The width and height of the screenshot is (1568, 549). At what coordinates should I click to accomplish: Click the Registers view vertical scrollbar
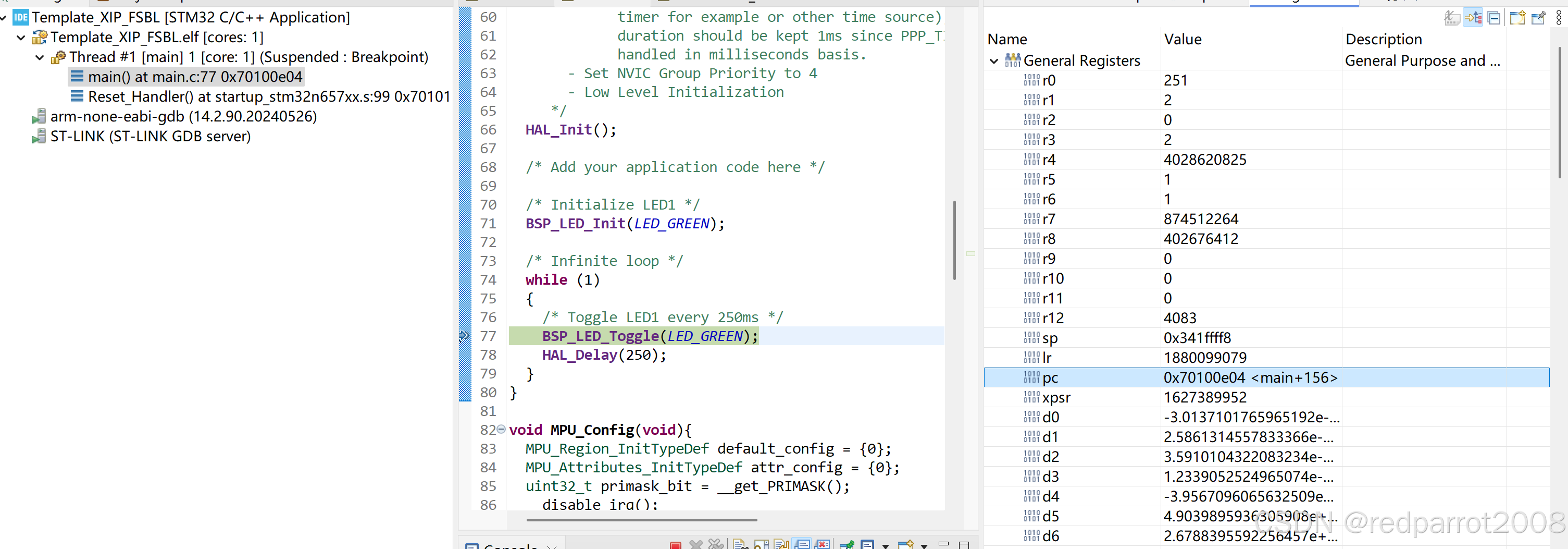1561,113
